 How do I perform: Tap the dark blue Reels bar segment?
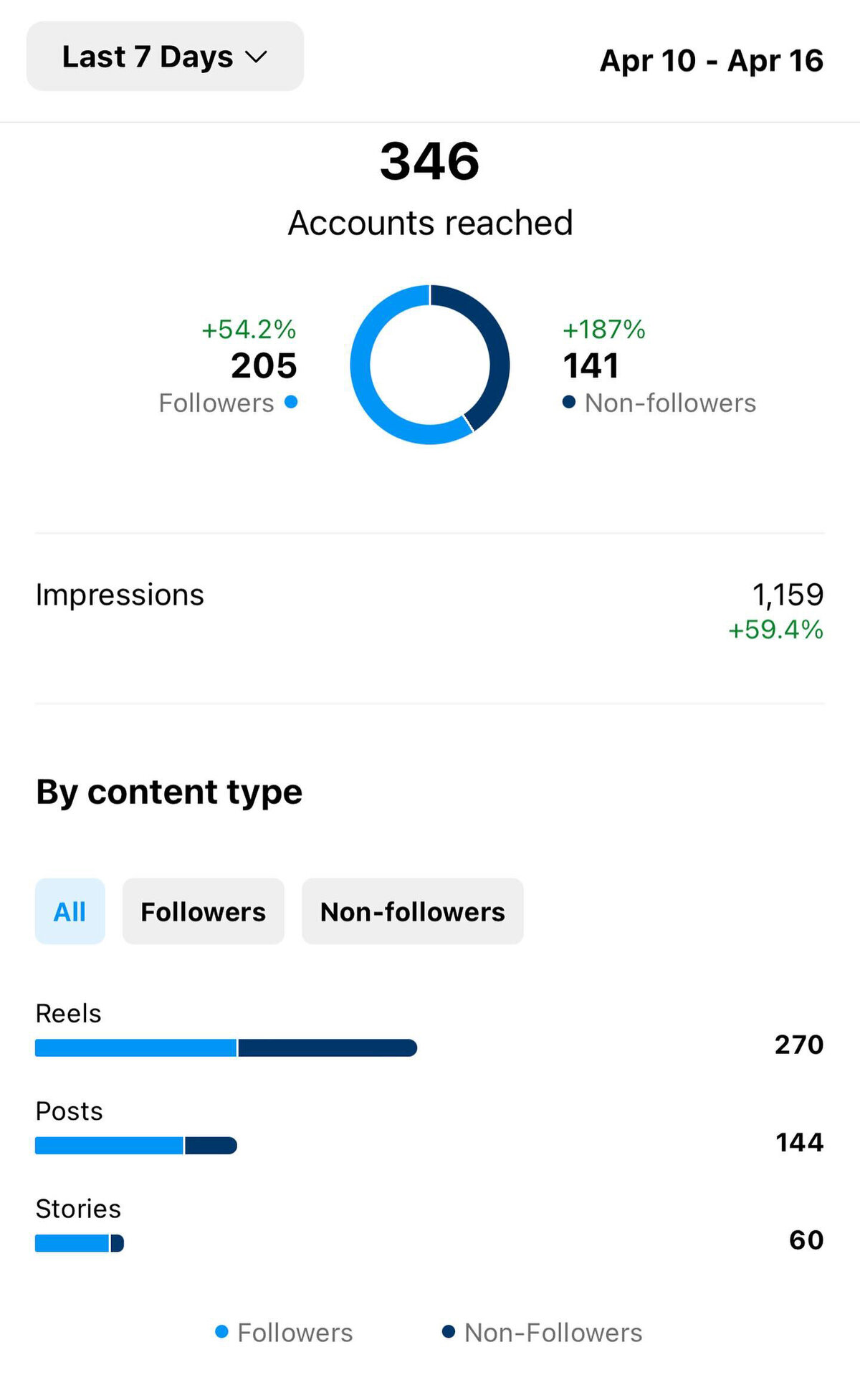(328, 1047)
